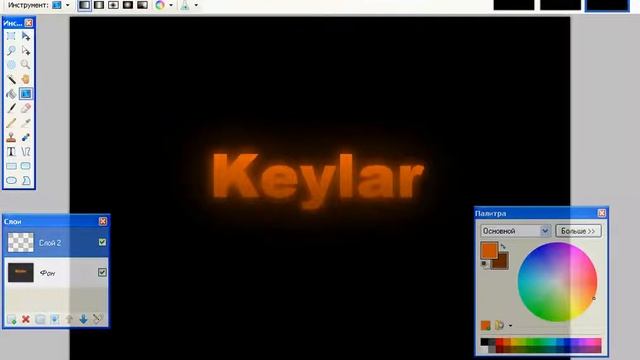Pick red from the palette strip
Image resolution: width=640 pixels, height=360 pixels.
500,342
